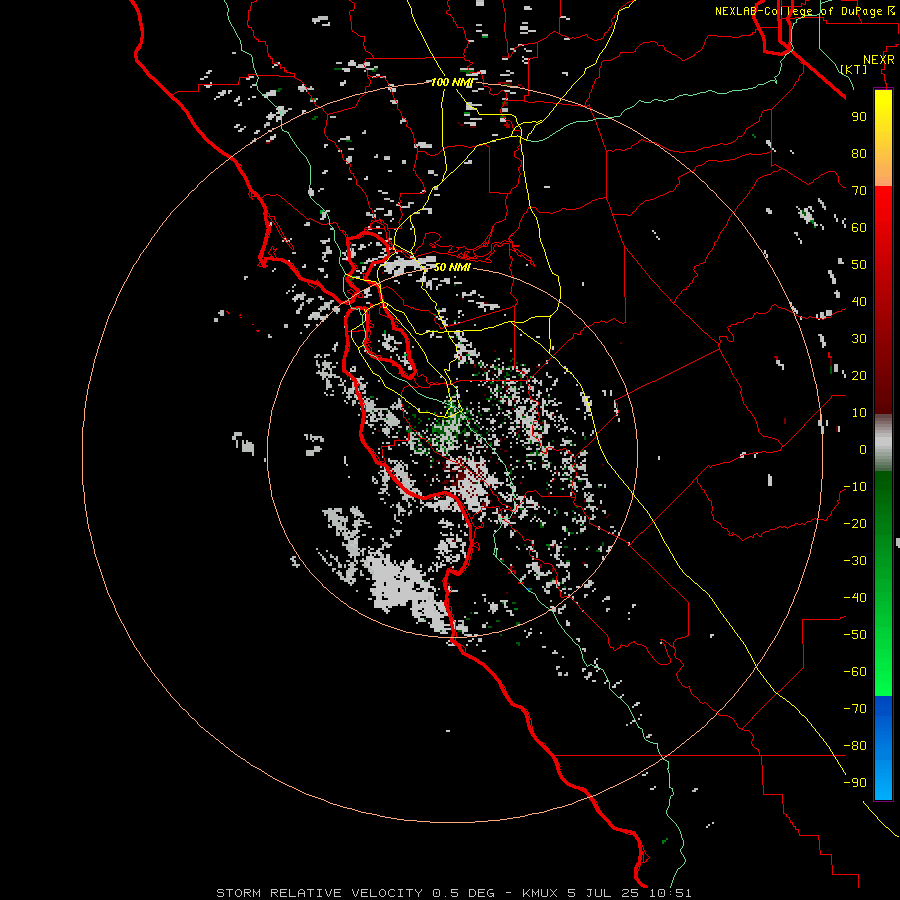Click the "NEXLAB-College of DuPage" header text

(798, 11)
